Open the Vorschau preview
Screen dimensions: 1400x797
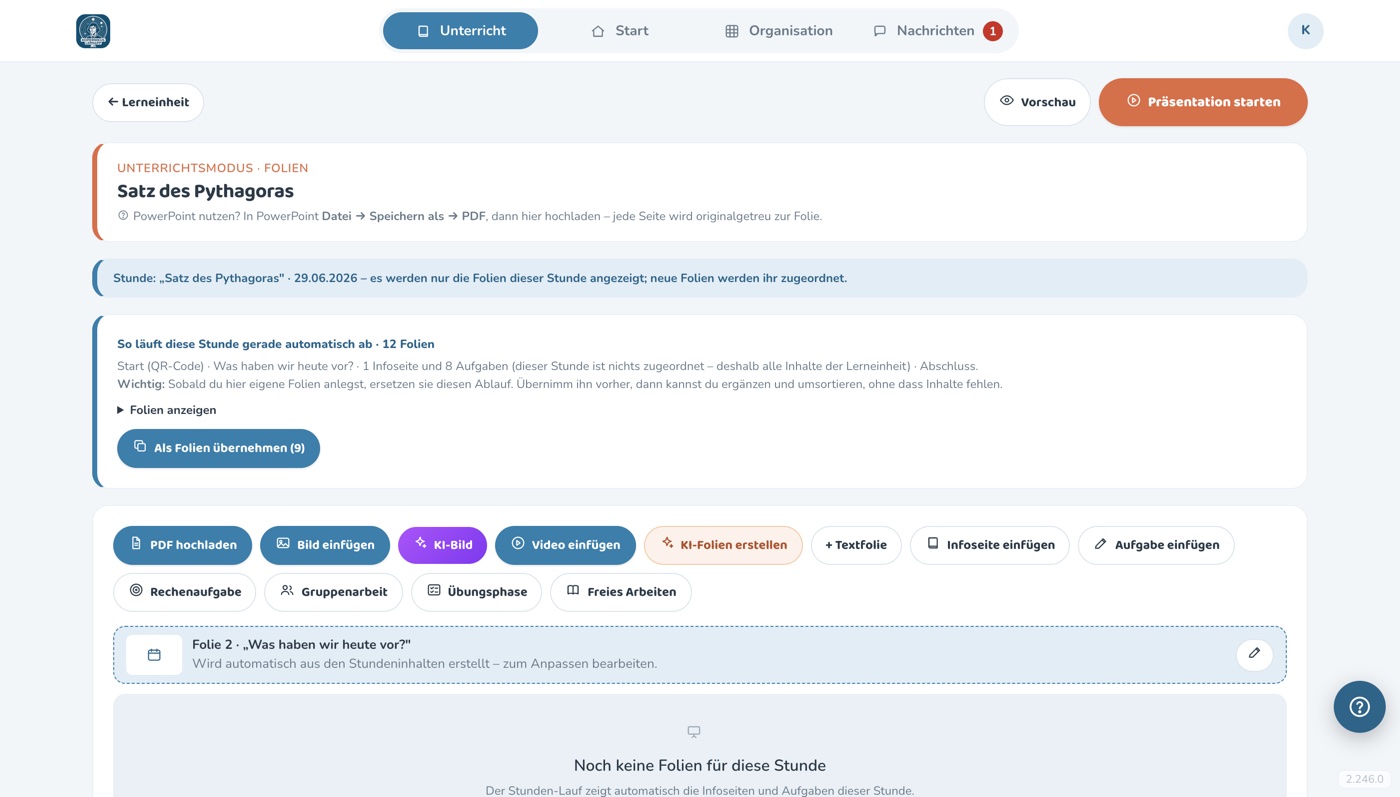[1037, 102]
